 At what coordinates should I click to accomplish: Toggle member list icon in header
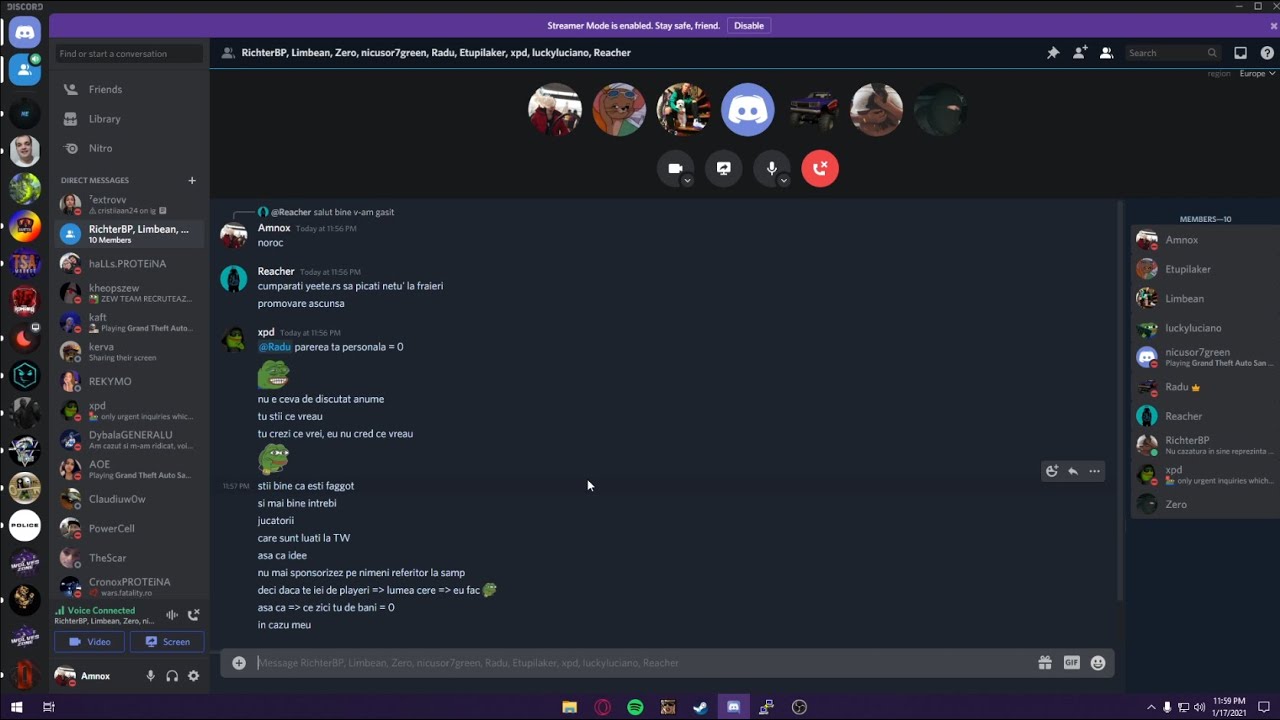coord(1106,53)
